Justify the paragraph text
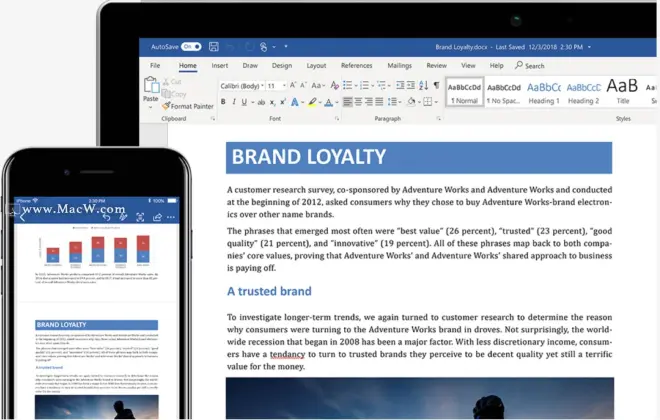 (x=379, y=102)
